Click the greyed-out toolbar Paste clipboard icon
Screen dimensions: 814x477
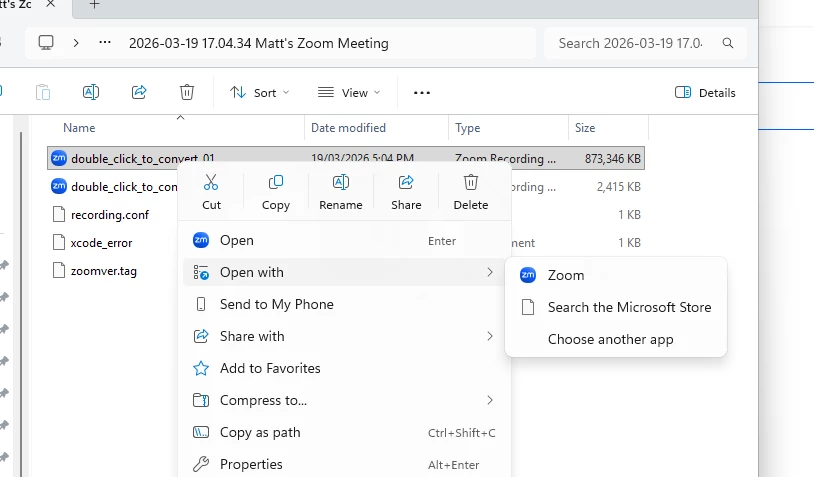tap(43, 92)
